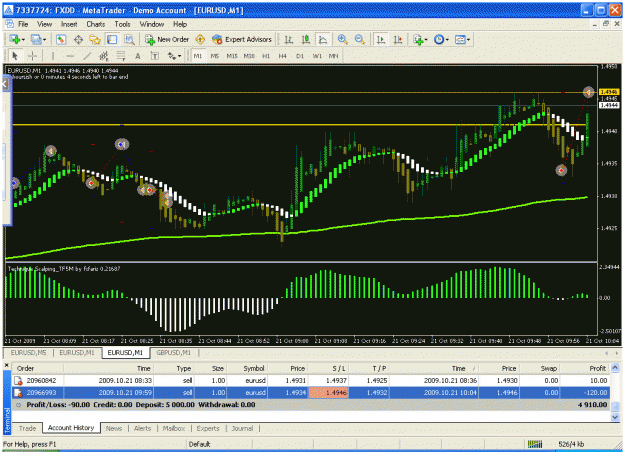
Task: Open the Journal terminal tab
Action: click(x=242, y=428)
